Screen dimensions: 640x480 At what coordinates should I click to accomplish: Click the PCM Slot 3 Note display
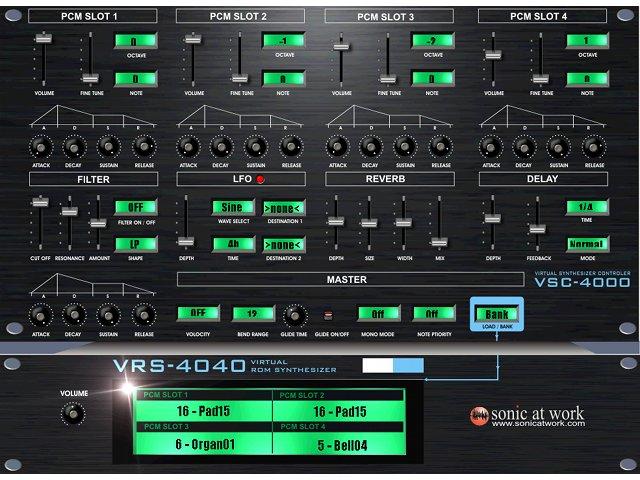coord(433,78)
